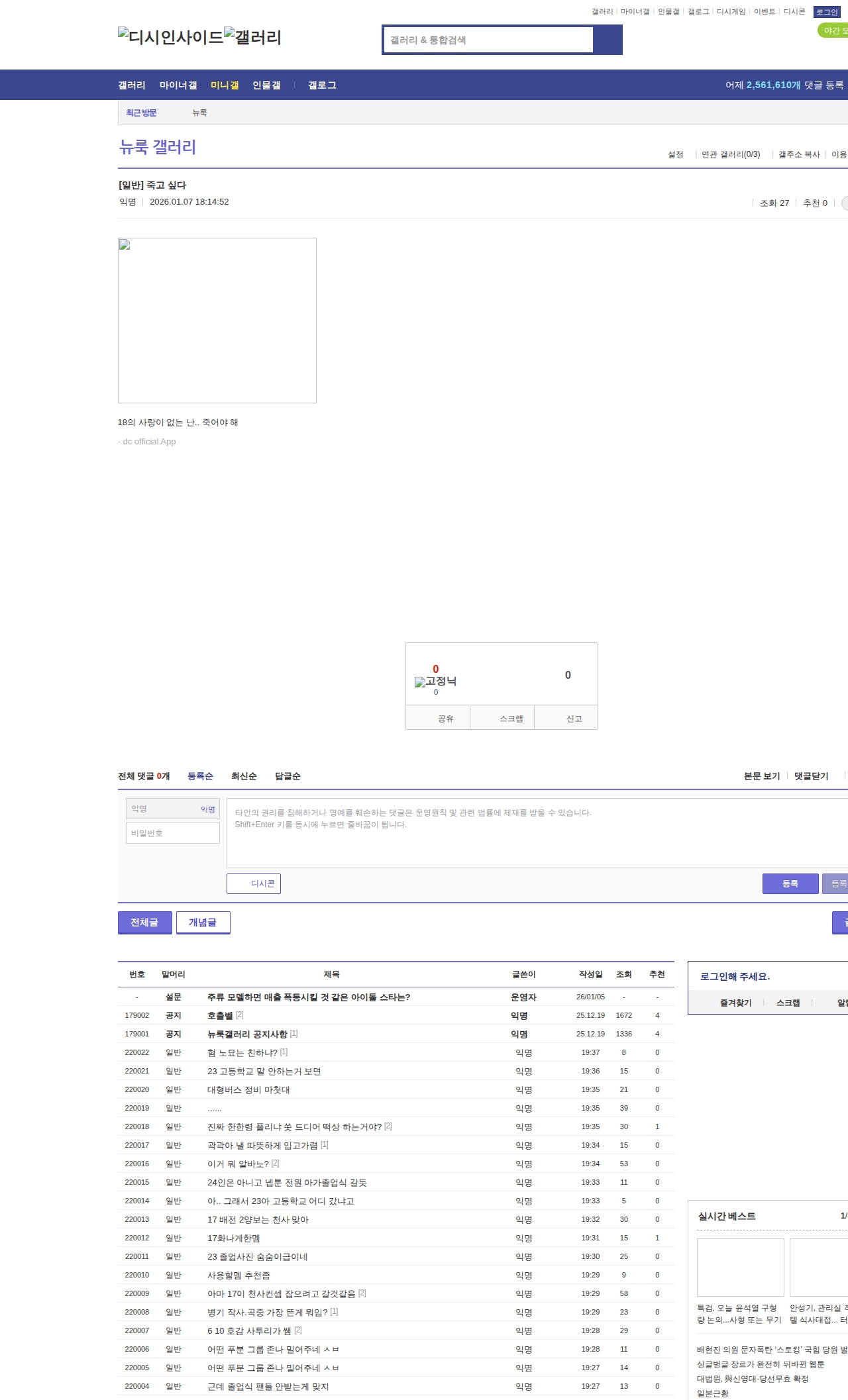Open post '이거 뭐 알바노?'
Image resolution: width=848 pixels, height=1400 pixels.
click(238, 1164)
